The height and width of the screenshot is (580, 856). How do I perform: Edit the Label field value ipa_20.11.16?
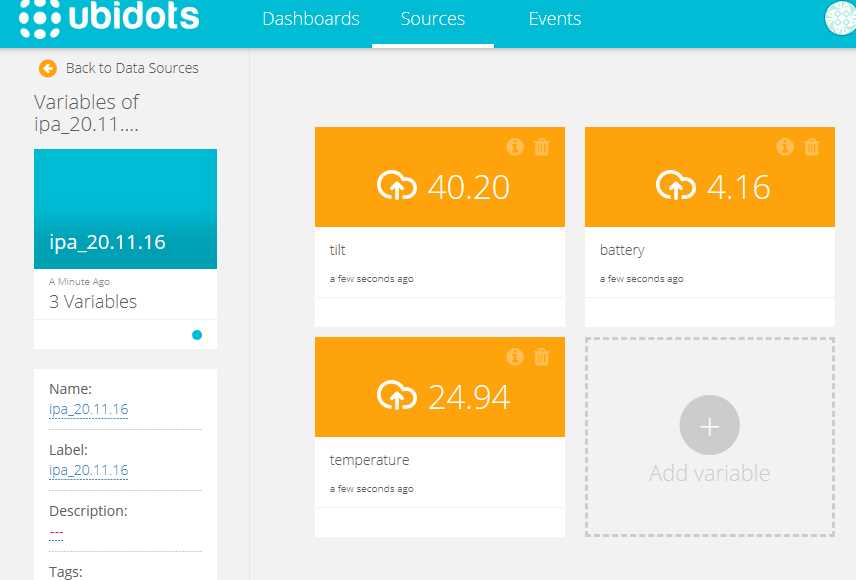pyautogui.click(x=88, y=470)
